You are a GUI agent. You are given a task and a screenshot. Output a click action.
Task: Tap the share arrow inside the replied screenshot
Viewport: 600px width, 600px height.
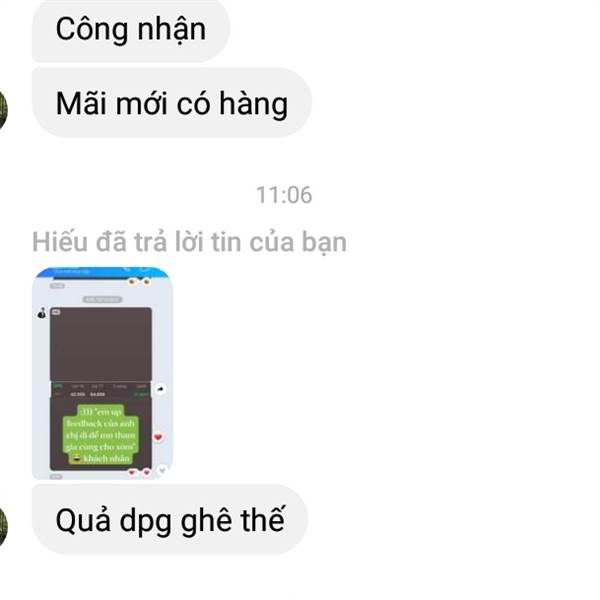click(x=160, y=389)
